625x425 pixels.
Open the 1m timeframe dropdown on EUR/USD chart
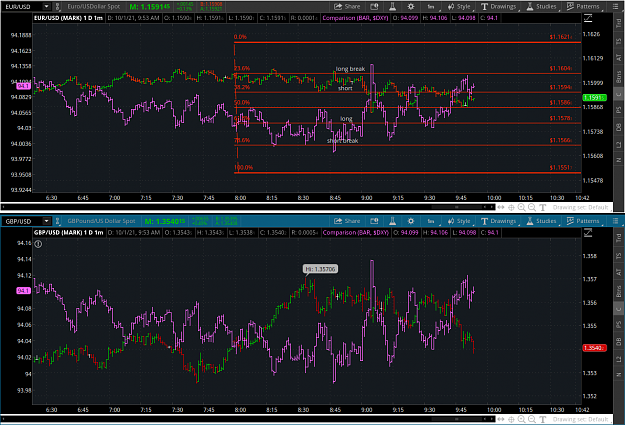coord(432,6)
